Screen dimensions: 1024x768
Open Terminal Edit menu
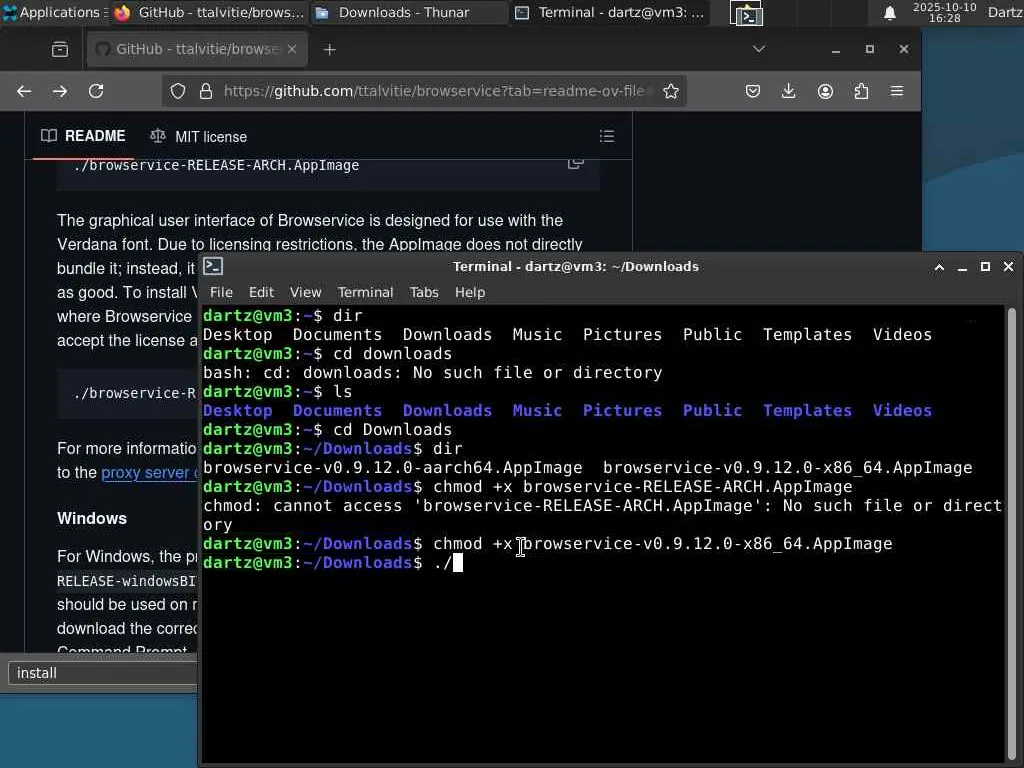click(261, 293)
